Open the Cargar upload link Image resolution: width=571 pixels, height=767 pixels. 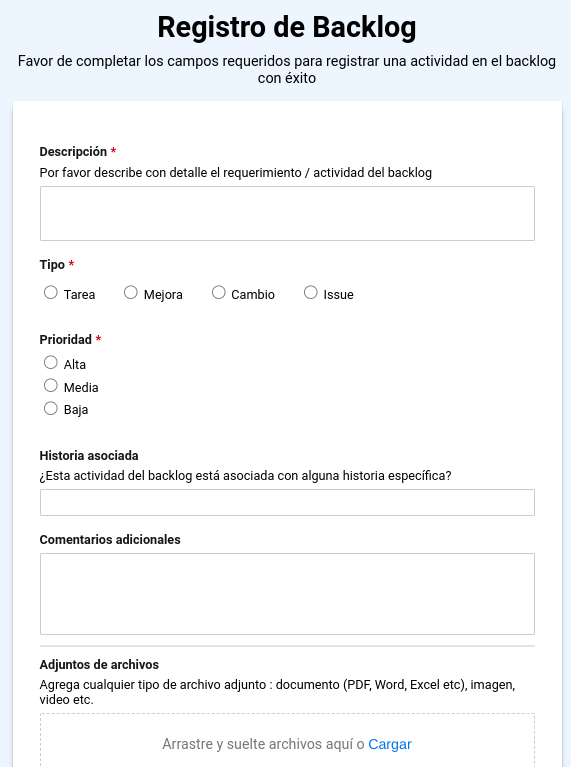coord(389,744)
